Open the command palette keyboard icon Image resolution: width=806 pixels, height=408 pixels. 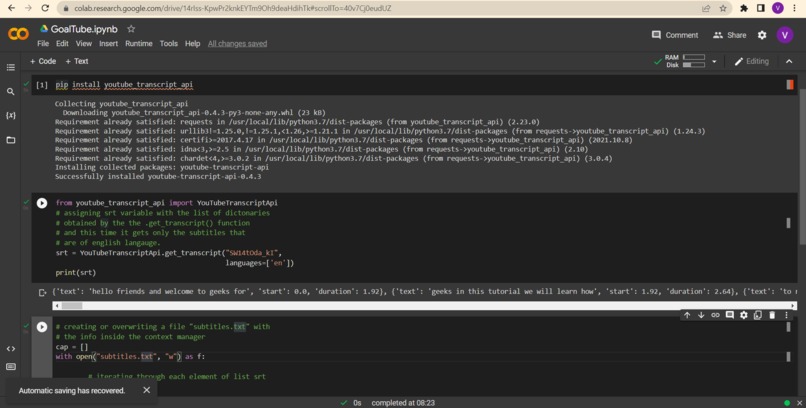pyautogui.click(x=10, y=367)
